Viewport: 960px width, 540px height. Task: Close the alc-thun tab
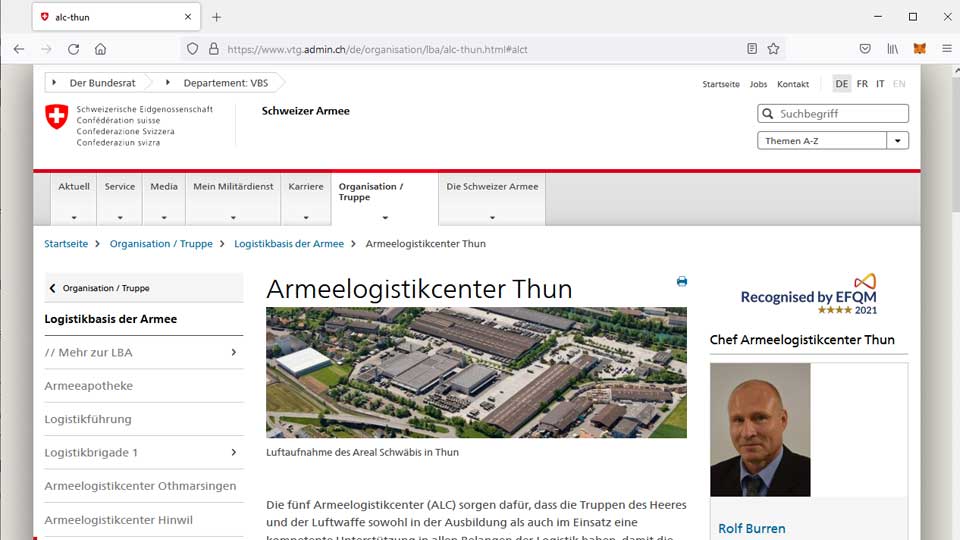tap(188, 17)
